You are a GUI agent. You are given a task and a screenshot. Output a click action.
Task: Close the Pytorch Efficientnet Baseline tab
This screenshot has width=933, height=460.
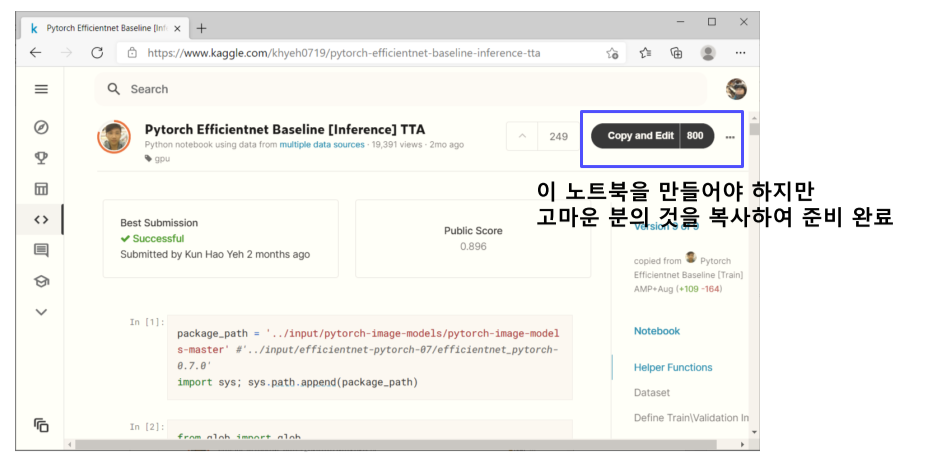click(x=177, y=28)
